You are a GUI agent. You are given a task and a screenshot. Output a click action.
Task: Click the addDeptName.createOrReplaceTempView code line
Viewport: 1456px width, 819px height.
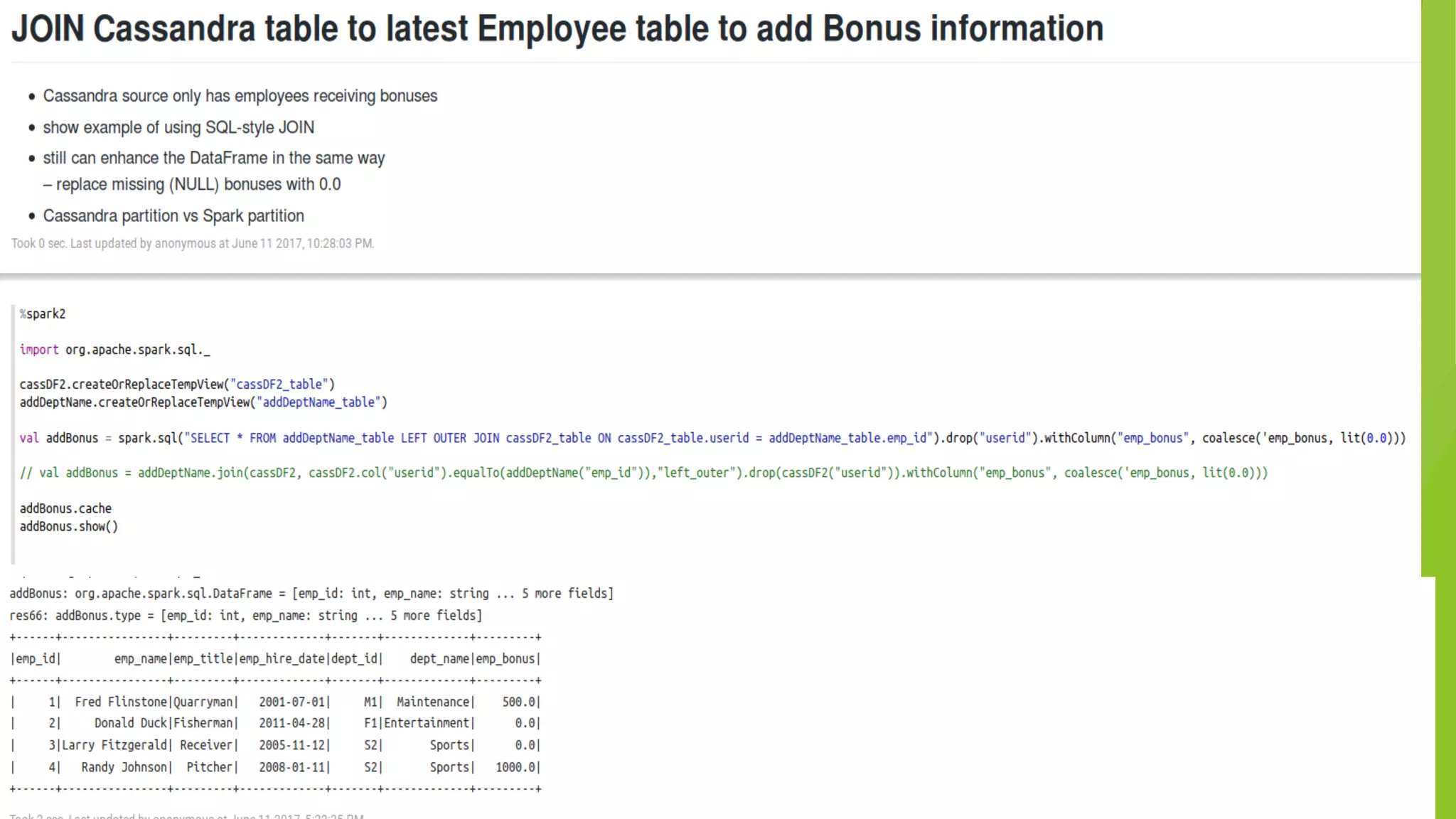pyautogui.click(x=203, y=402)
